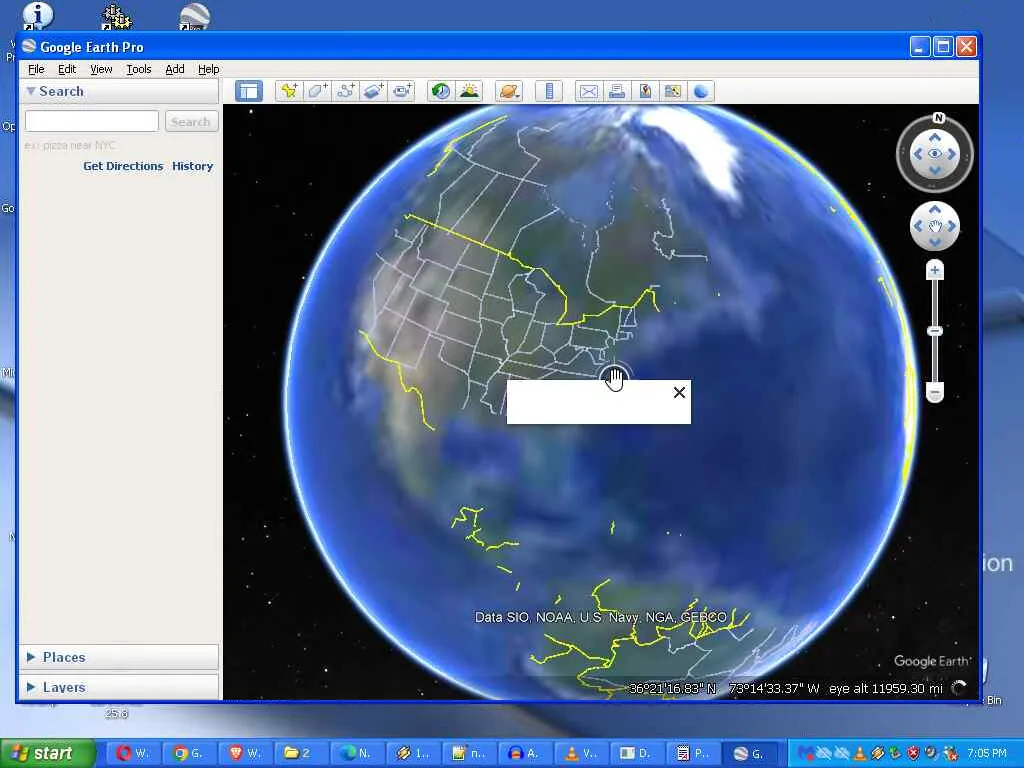Switch to the VLC taskbar button
Screen dimensions: 1024x768
(x=581, y=753)
